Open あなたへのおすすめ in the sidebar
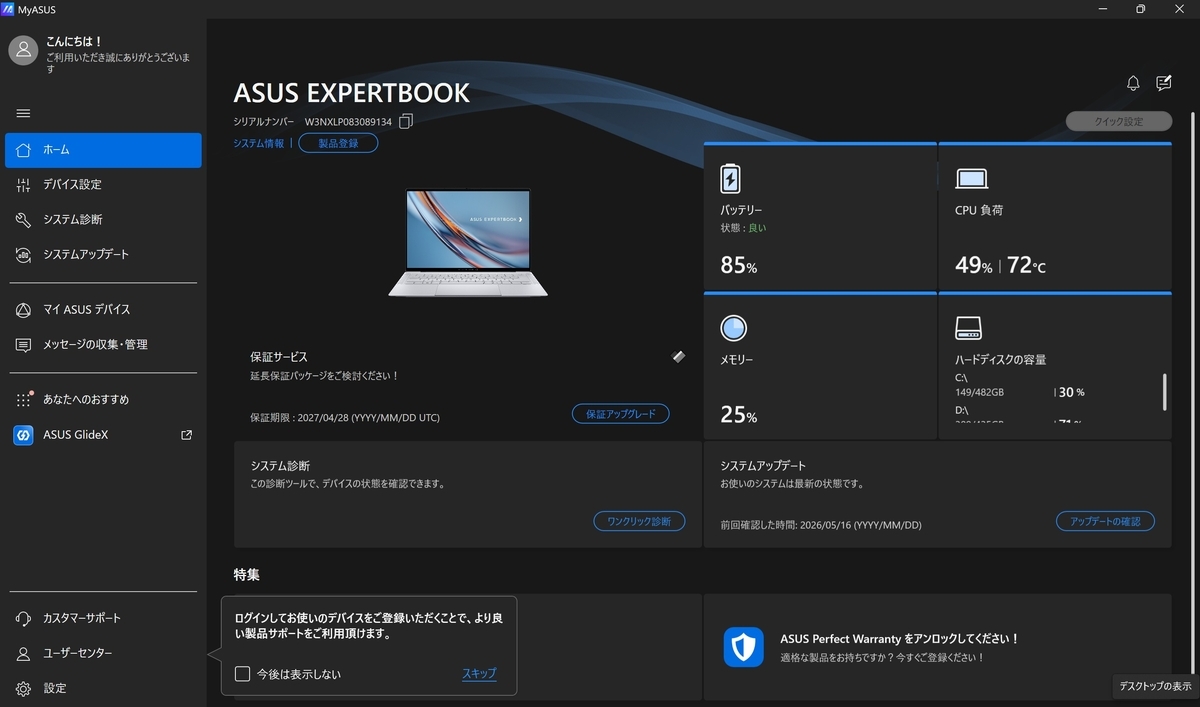 103,400
